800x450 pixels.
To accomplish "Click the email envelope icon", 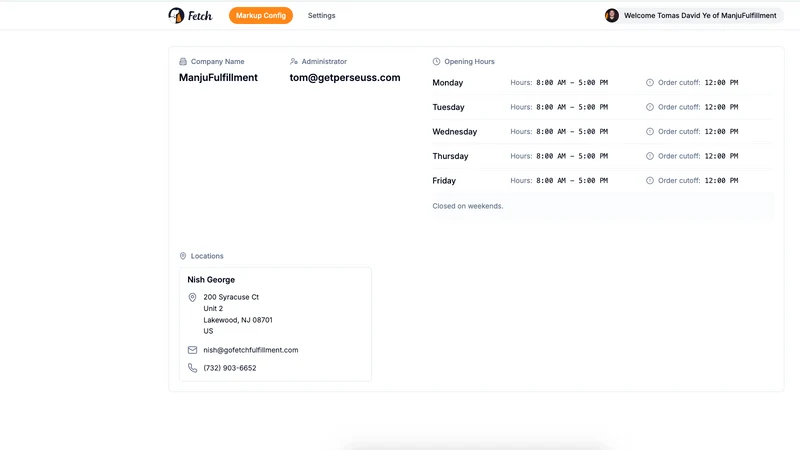I will point(192,350).
